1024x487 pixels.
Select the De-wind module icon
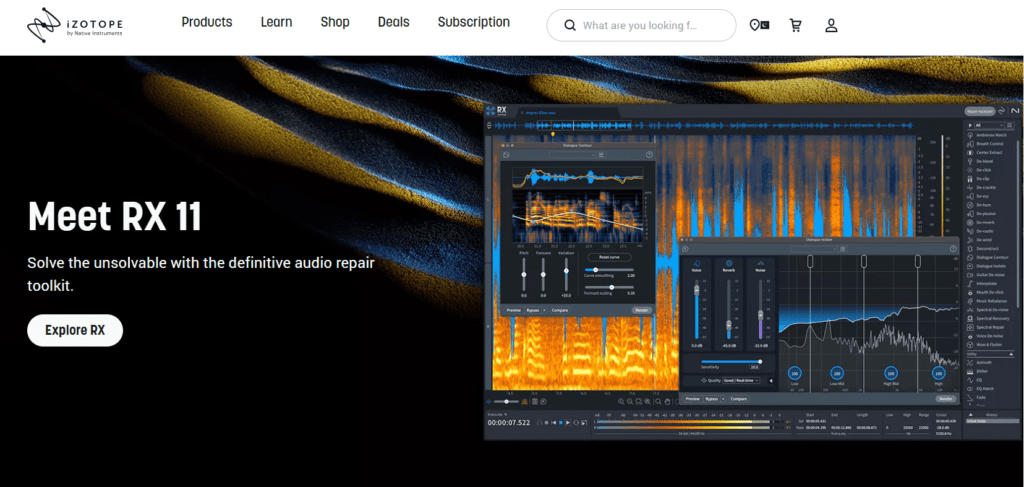point(970,240)
